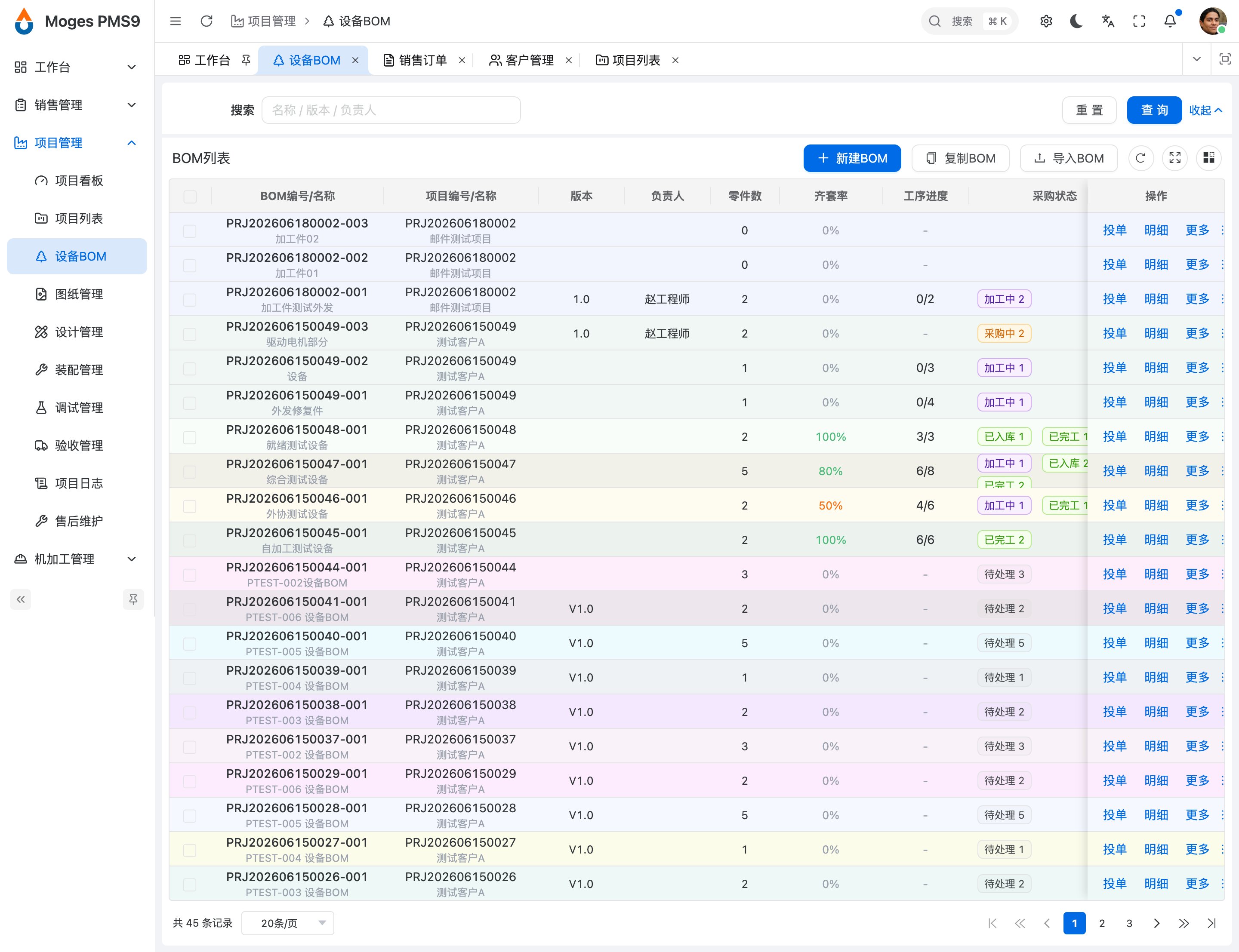Toggle the hamburger sidebar menu icon
Image resolution: width=1239 pixels, height=952 pixels.
point(175,21)
